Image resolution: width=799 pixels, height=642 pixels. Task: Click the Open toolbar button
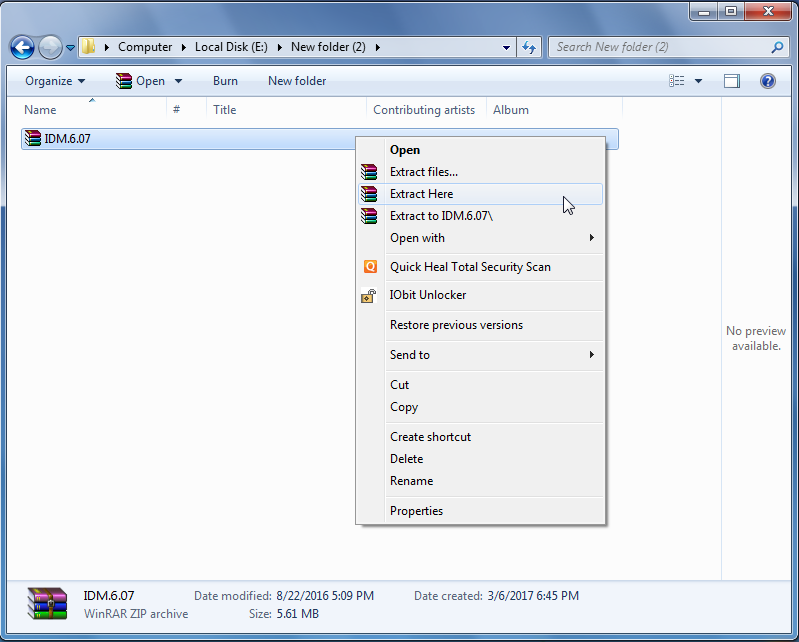coord(140,81)
